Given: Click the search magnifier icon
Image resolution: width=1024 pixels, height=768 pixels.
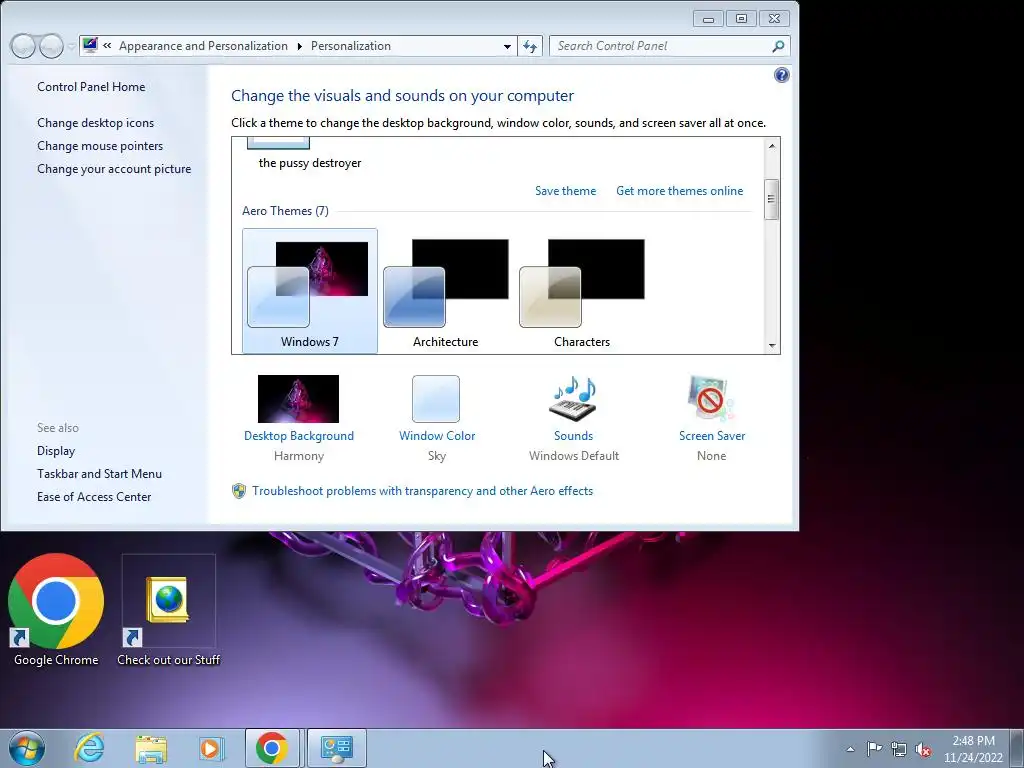Looking at the screenshot, I should click(x=778, y=46).
